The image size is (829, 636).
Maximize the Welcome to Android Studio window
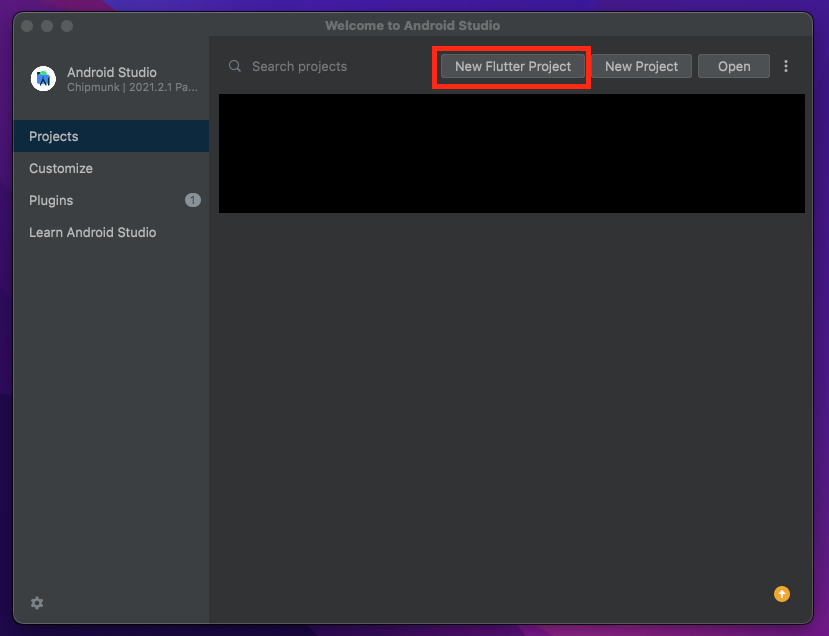pyautogui.click(x=67, y=26)
